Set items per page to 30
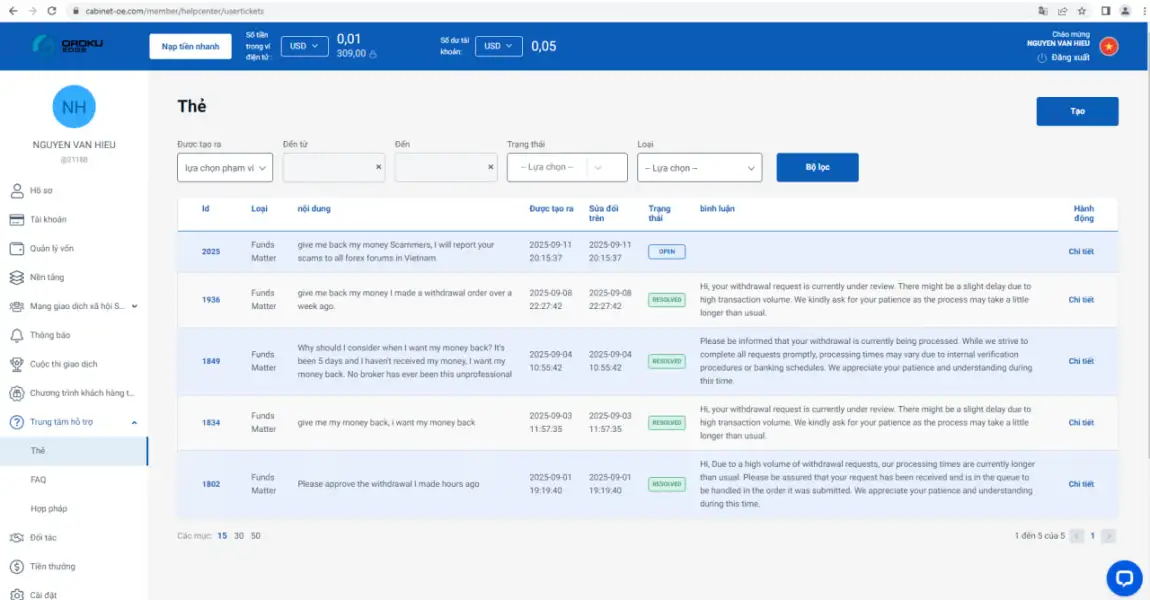The image size is (1150, 600). point(239,536)
